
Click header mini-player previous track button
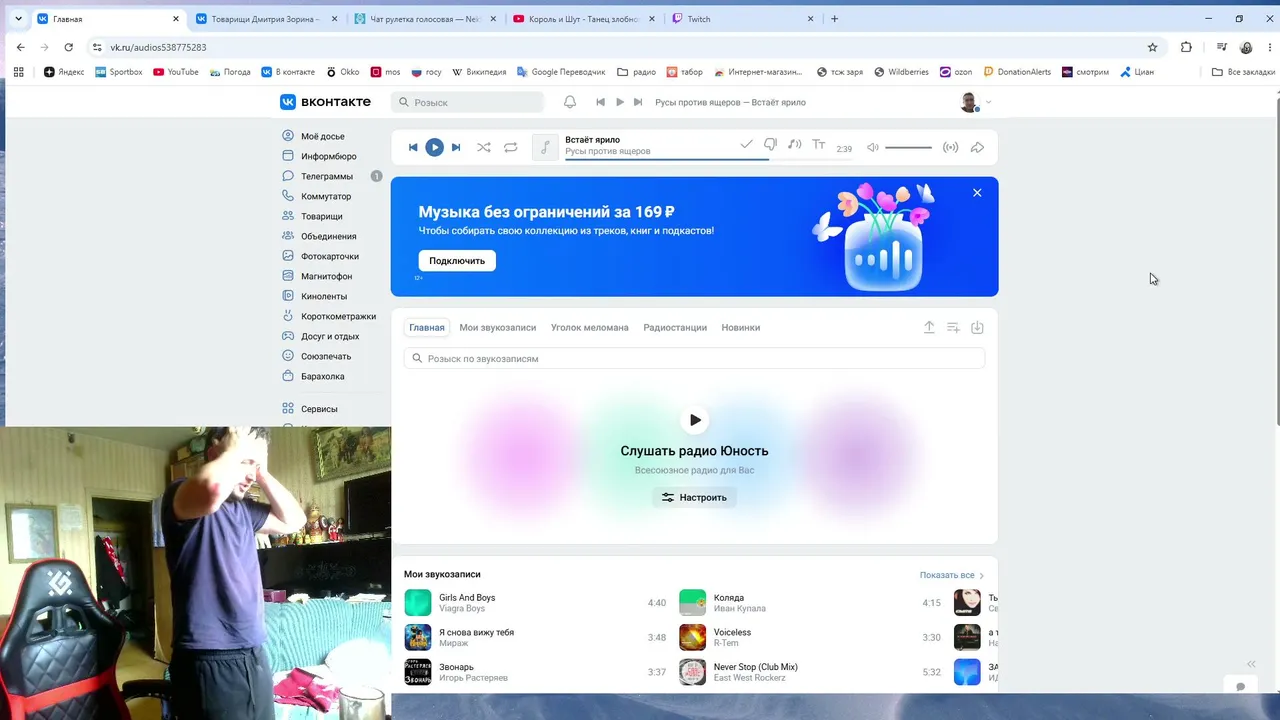tap(601, 102)
